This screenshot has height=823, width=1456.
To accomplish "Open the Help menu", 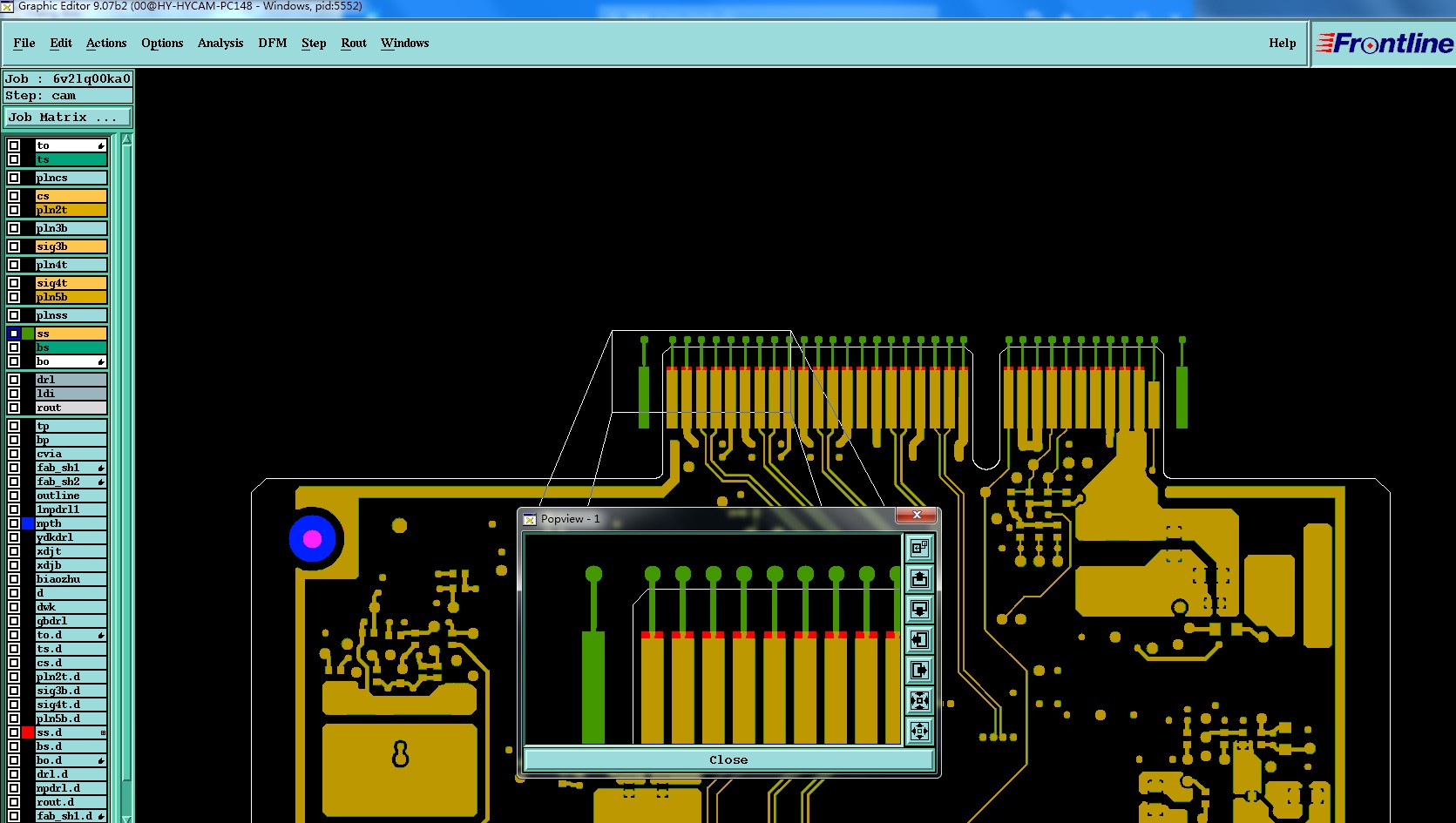I will click(1283, 43).
